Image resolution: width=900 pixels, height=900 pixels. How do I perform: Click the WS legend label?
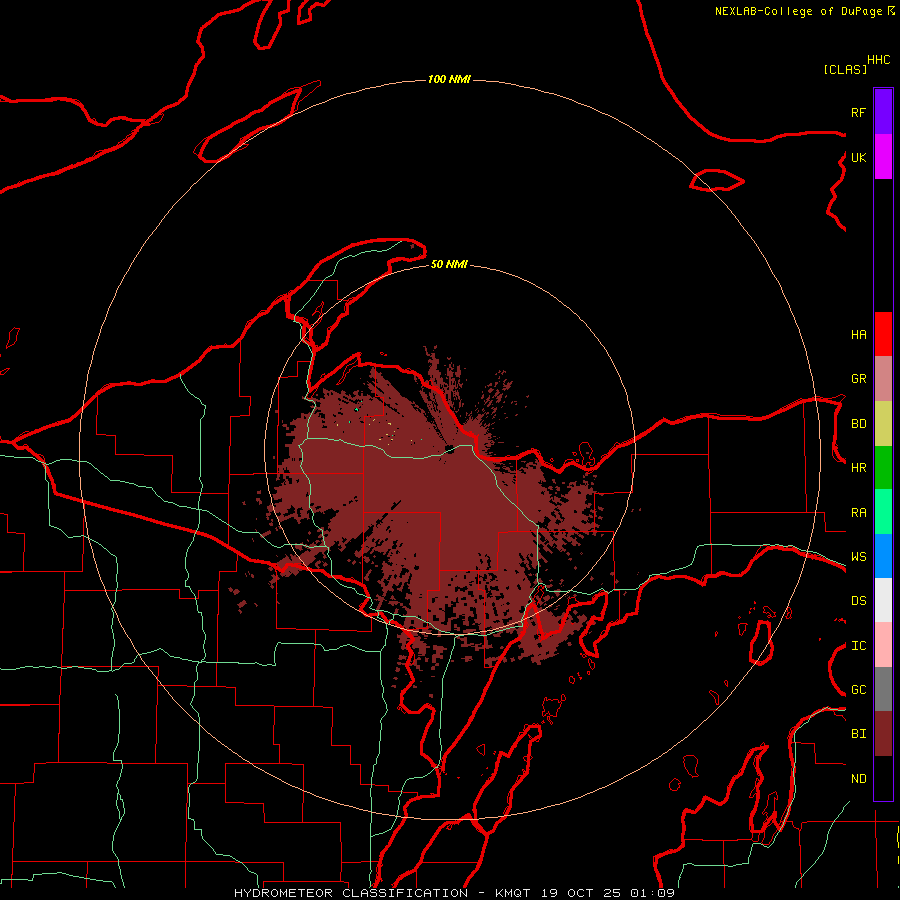(858, 557)
